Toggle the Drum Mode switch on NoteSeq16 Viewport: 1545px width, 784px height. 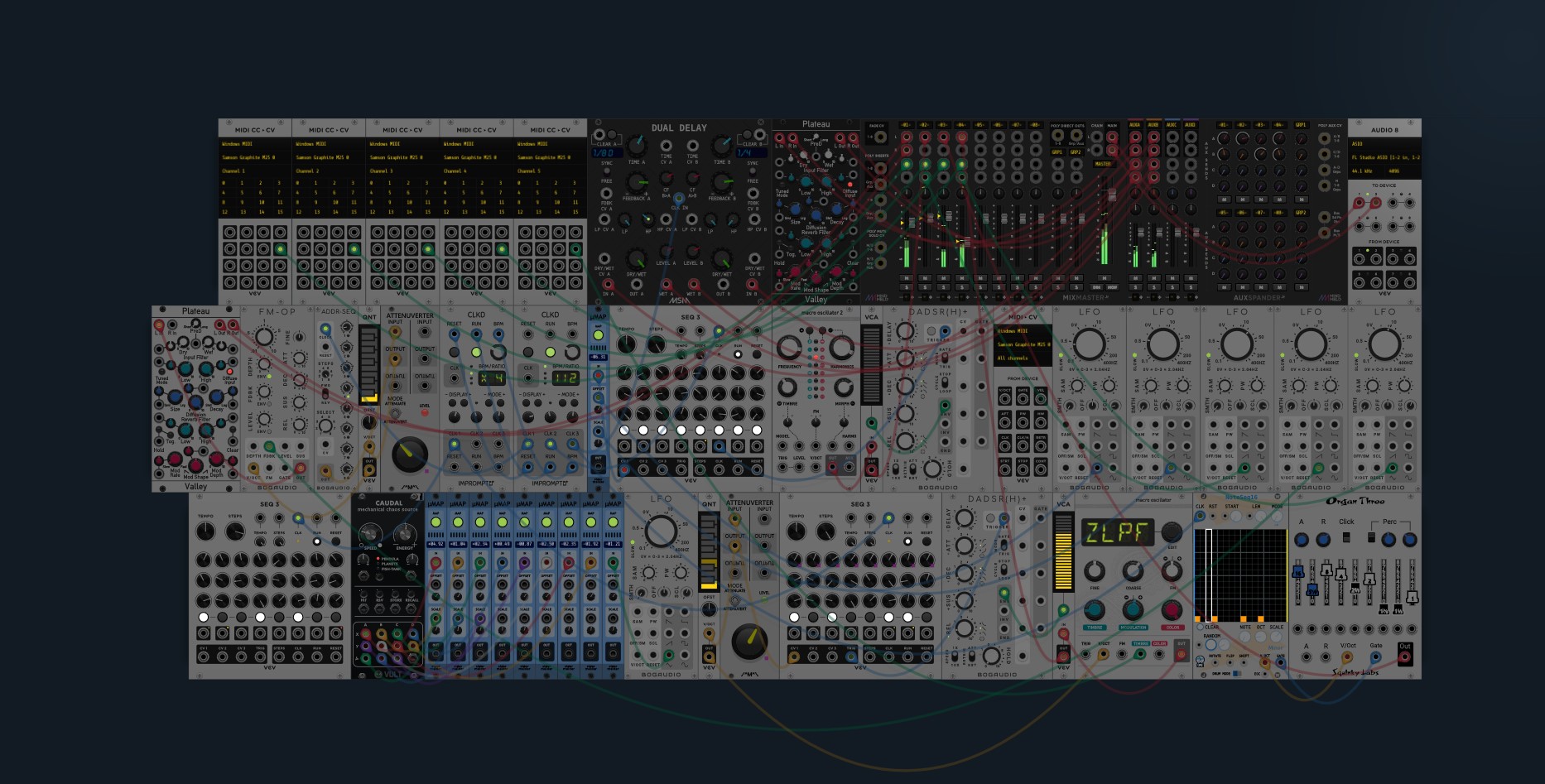1236,673
